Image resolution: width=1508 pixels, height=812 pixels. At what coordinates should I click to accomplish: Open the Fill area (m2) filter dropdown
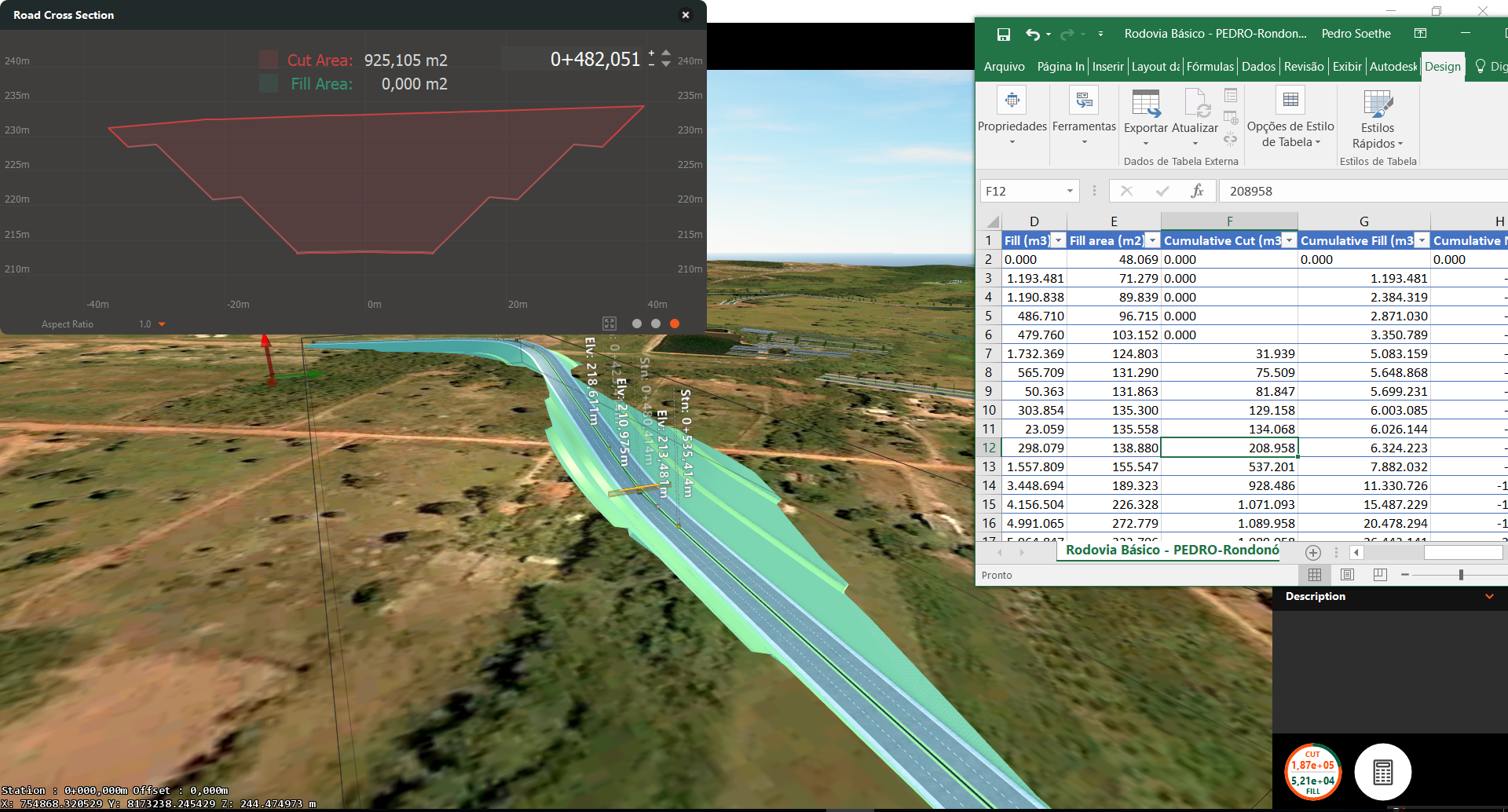pyautogui.click(x=1152, y=241)
